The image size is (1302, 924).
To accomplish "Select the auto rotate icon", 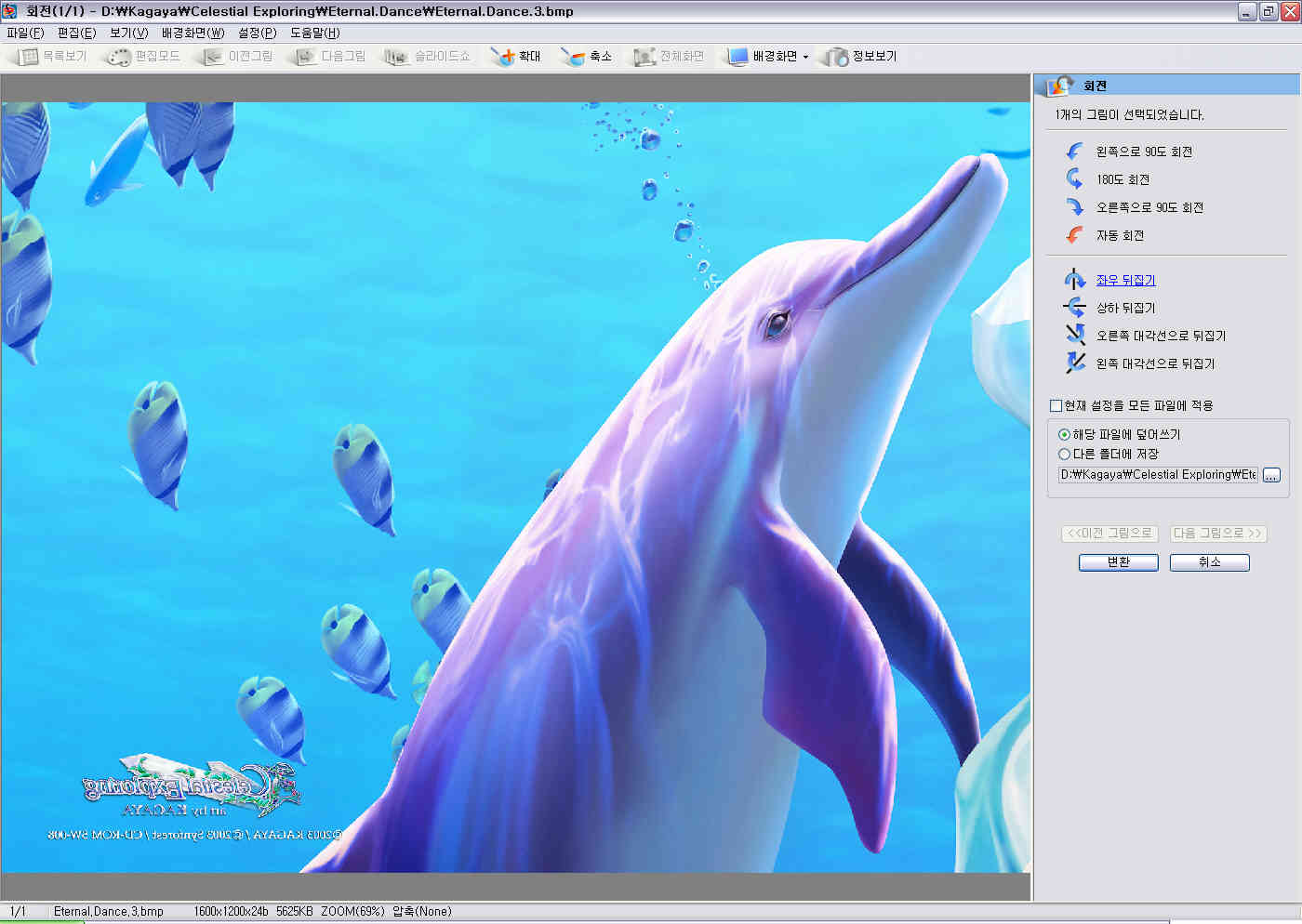I will [1074, 235].
